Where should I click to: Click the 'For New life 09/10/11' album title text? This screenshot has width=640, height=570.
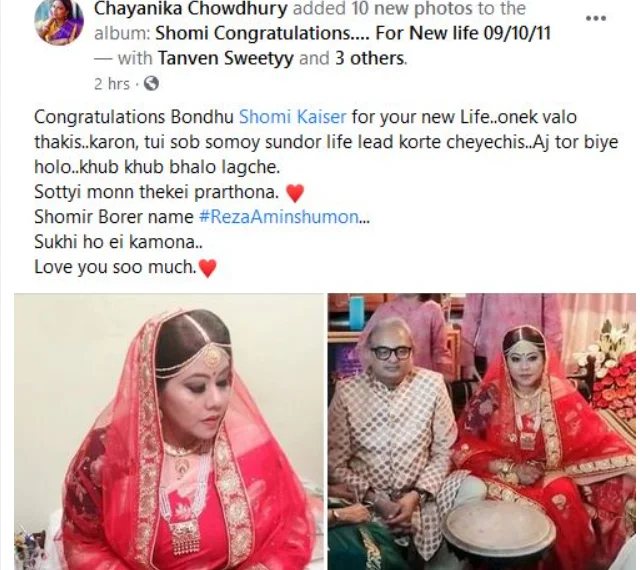[463, 33]
